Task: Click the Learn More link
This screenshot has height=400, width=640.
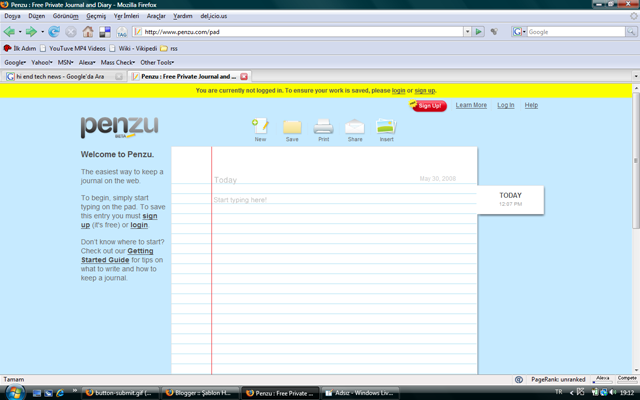Action: (471, 105)
